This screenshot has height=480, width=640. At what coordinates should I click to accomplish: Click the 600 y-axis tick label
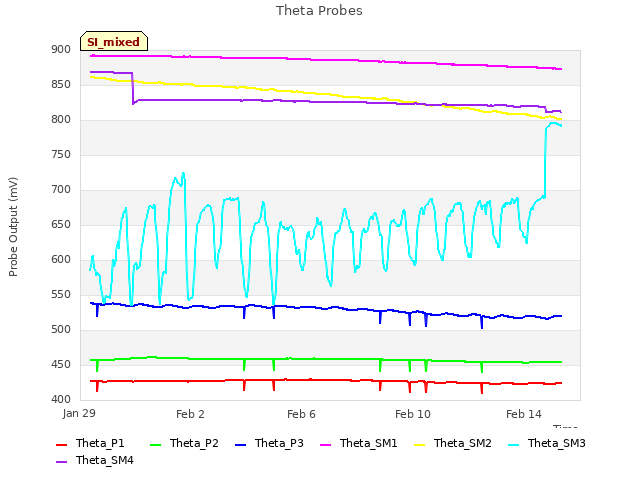61,260
